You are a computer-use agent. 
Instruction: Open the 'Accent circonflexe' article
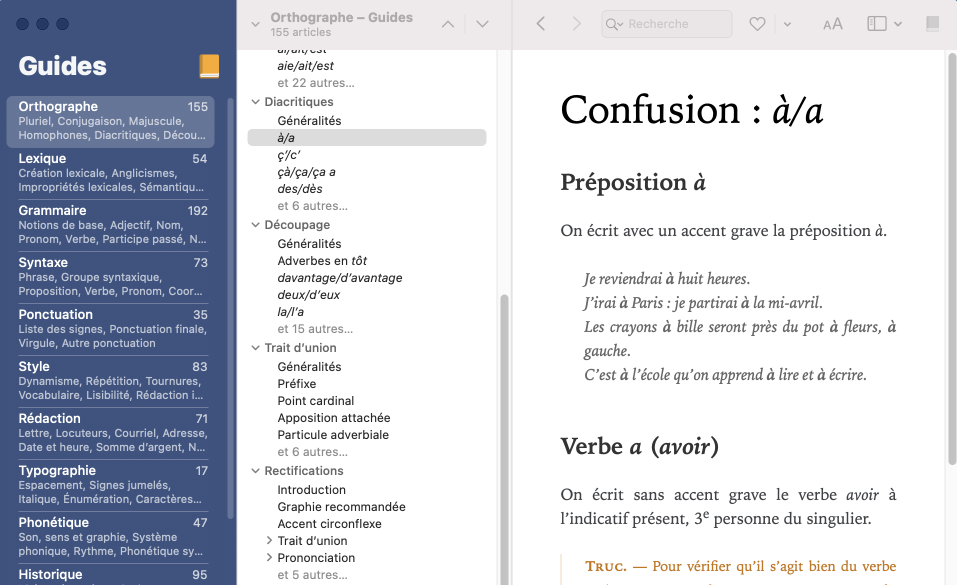(329, 524)
